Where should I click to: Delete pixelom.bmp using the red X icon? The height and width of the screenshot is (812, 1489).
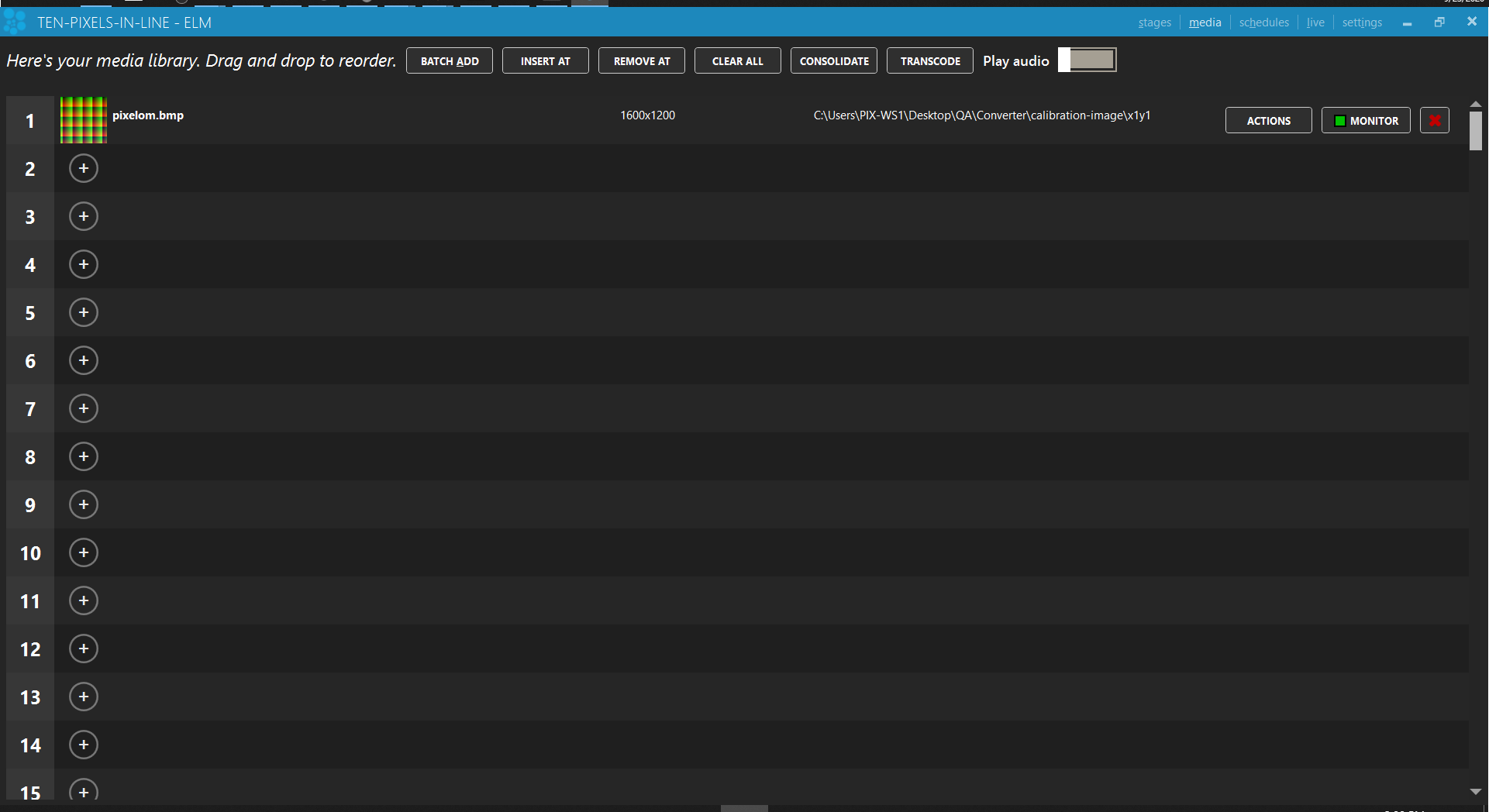(x=1434, y=120)
